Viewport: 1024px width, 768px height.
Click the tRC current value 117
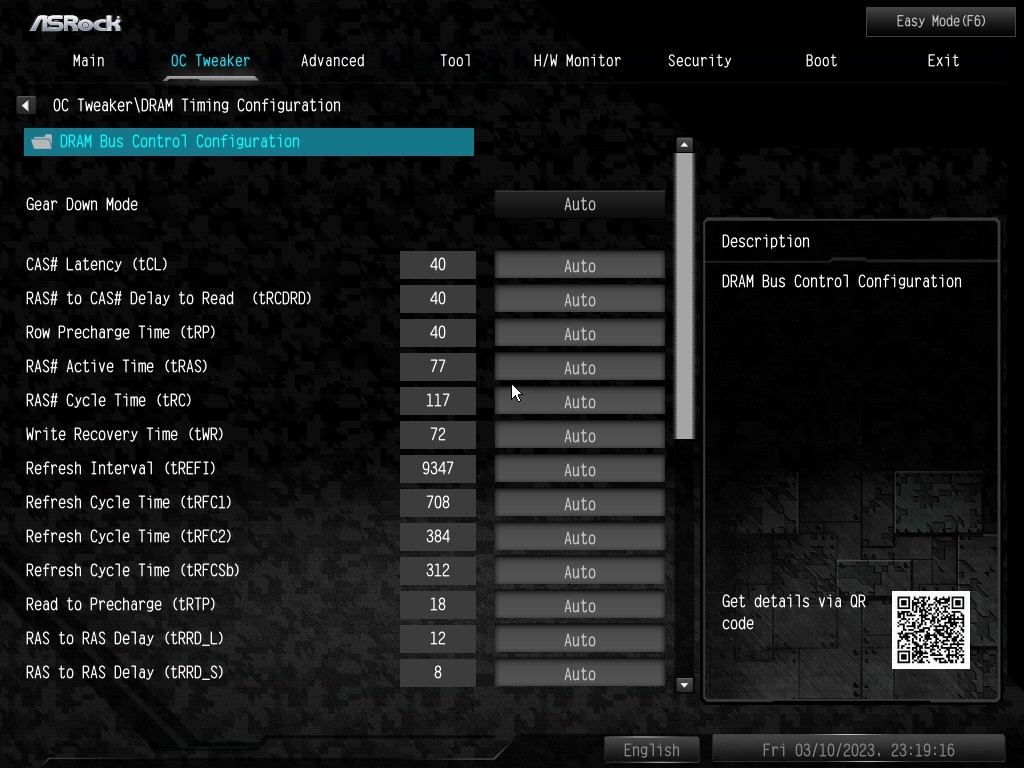tap(438, 400)
